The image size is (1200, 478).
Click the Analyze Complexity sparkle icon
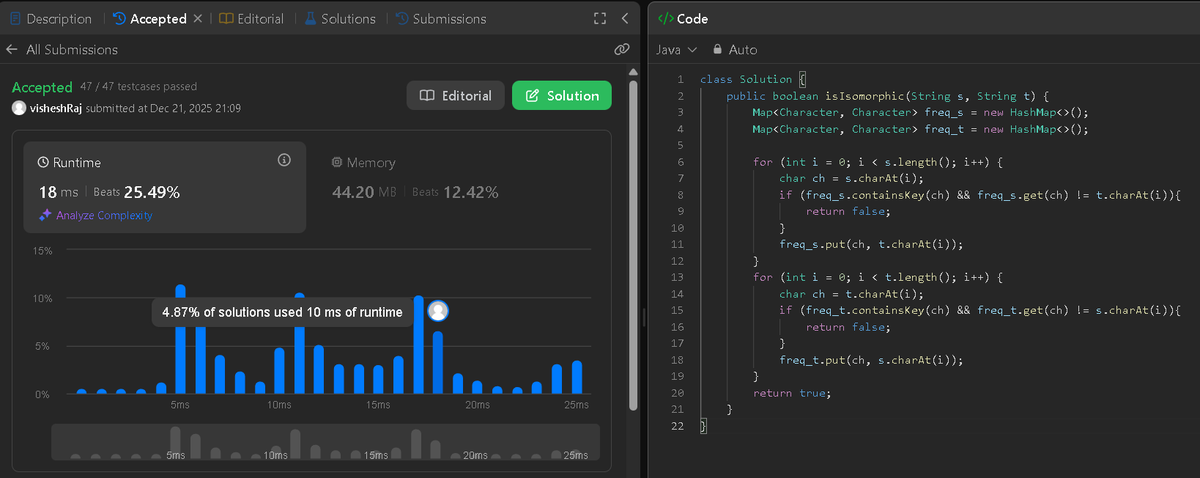click(x=44, y=215)
